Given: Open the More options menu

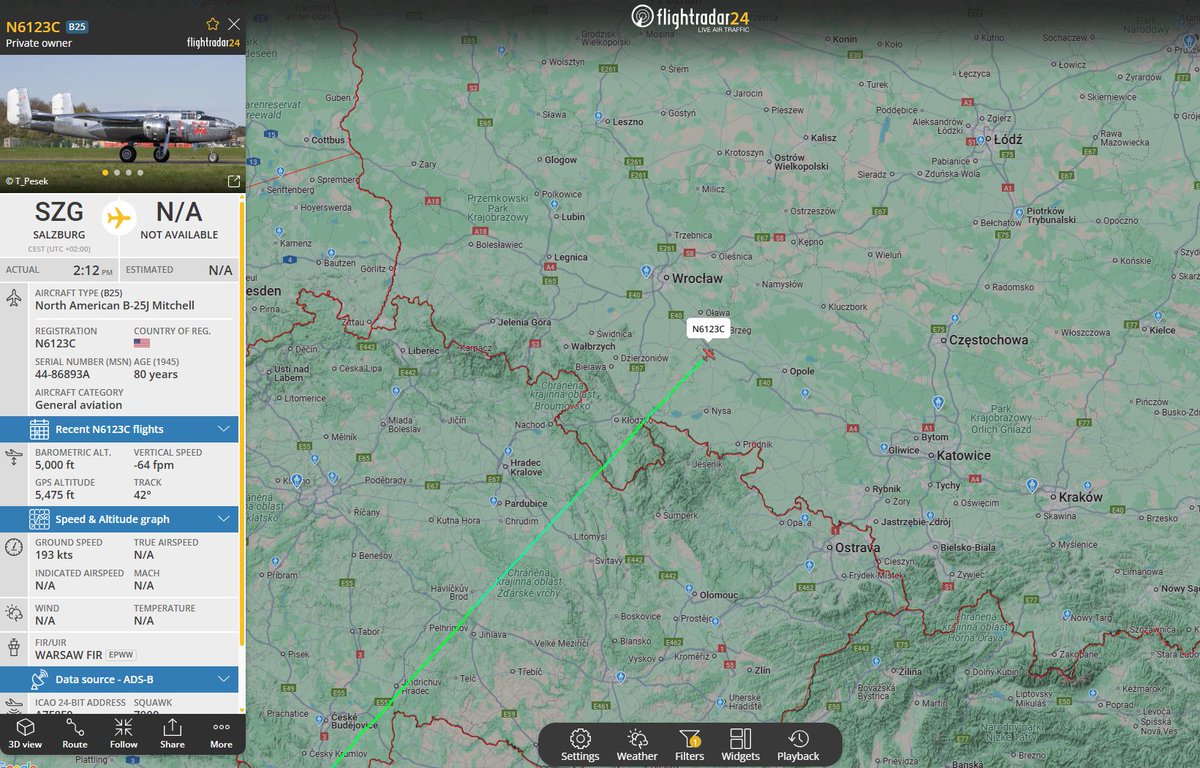Looking at the screenshot, I should pos(221,733).
